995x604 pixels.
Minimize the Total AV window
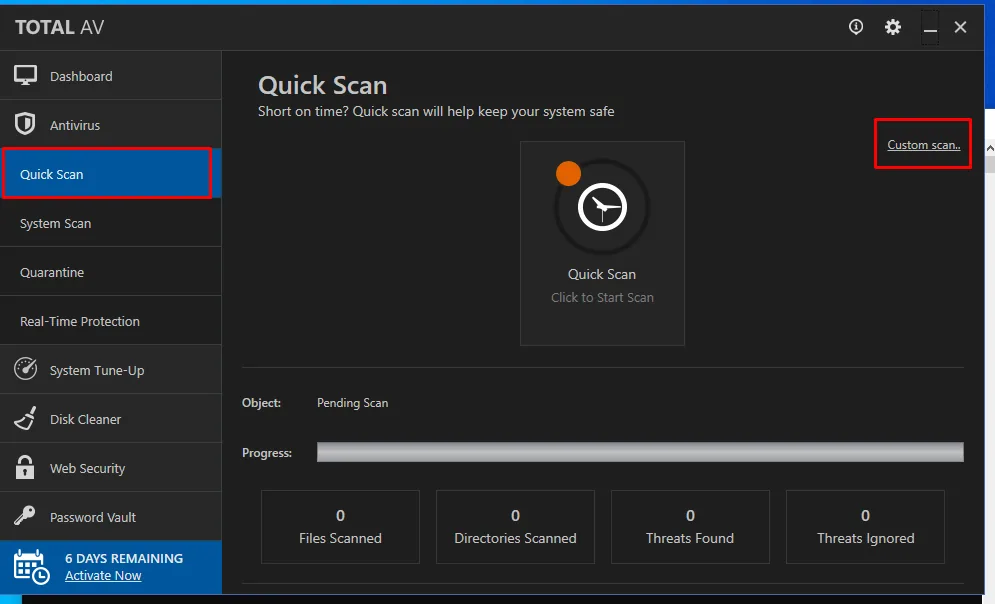930,28
